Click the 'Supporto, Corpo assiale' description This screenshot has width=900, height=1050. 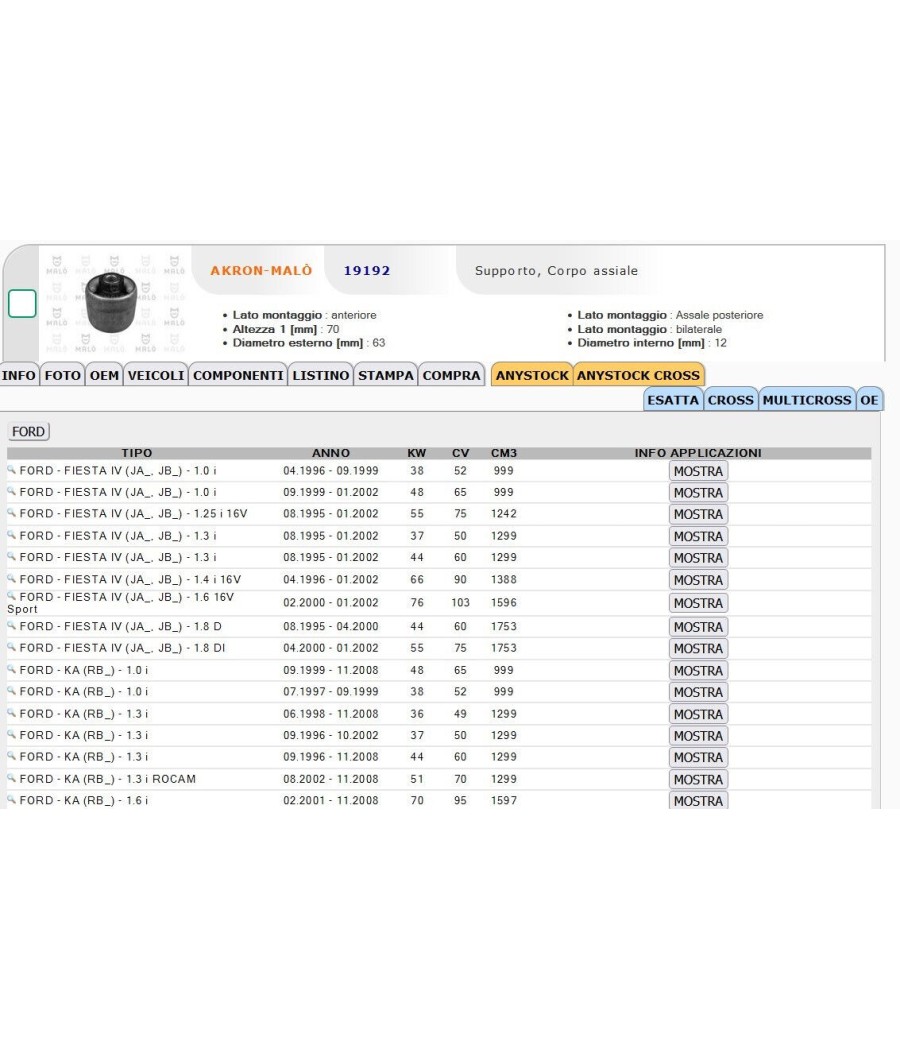(556, 271)
